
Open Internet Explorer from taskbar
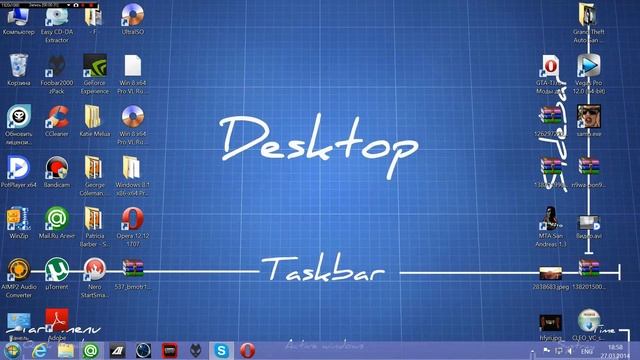coord(40,351)
